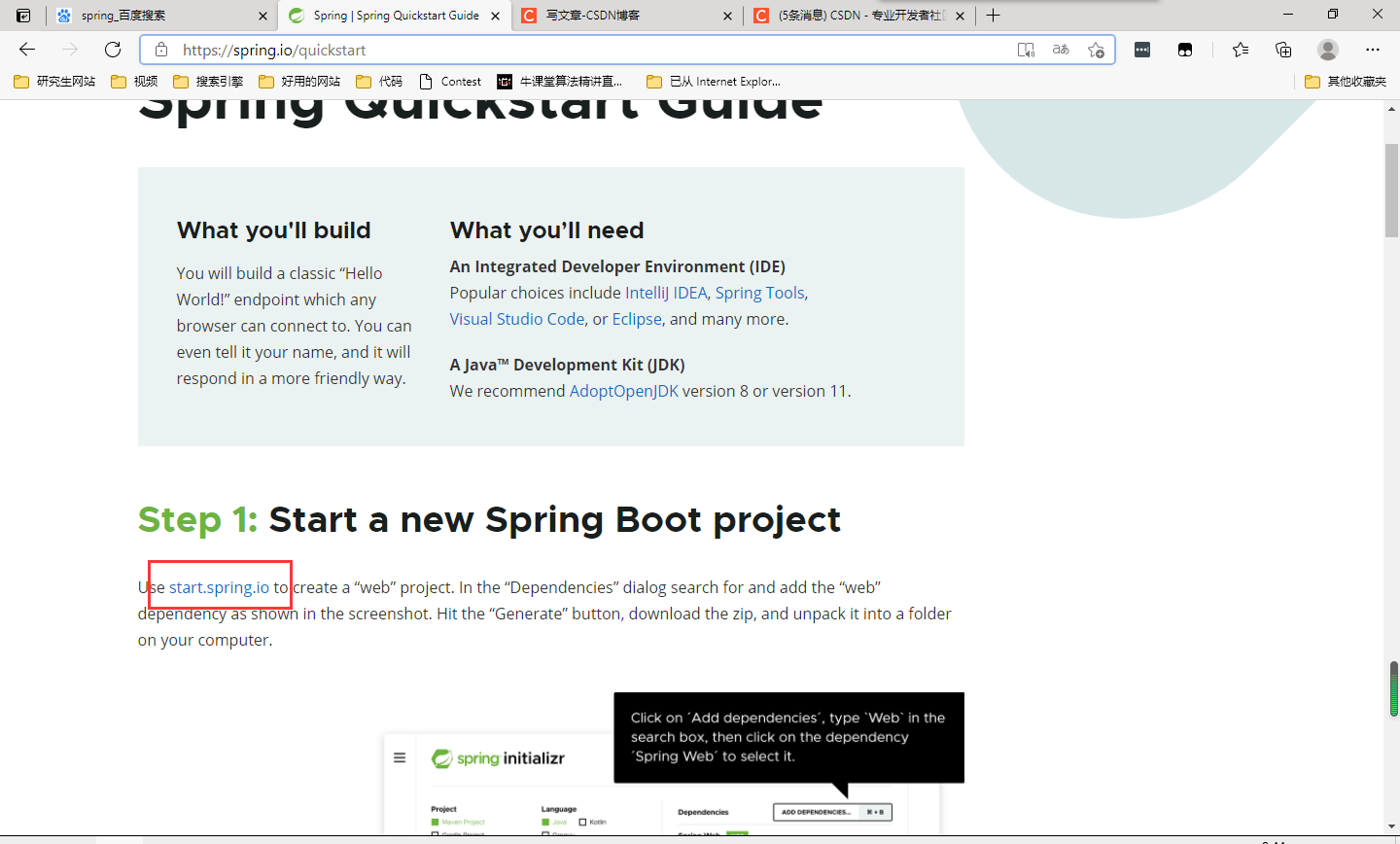Click the dark extension icon with dots
Viewport: 1400px width, 844px height.
[1141, 49]
